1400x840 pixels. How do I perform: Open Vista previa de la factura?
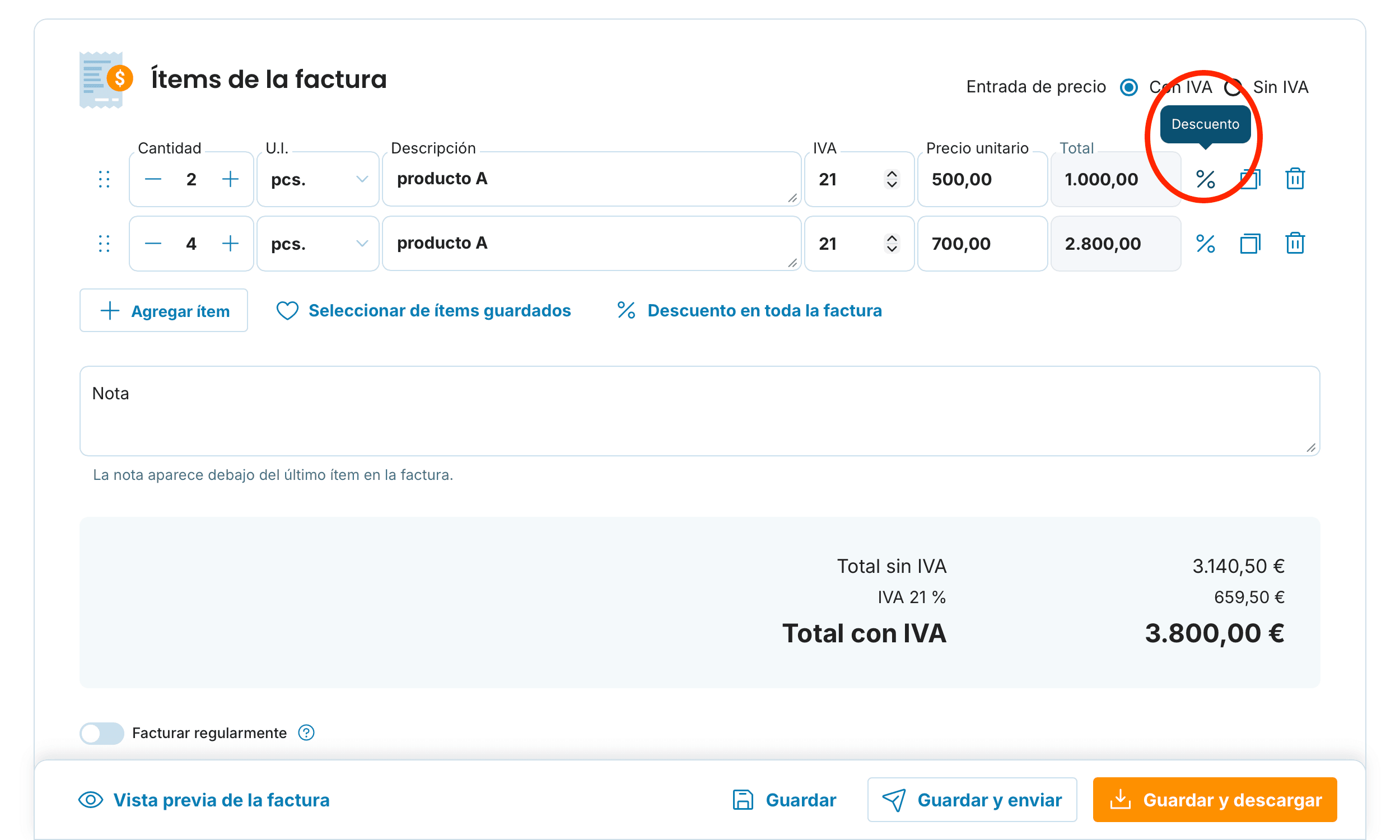(204, 800)
